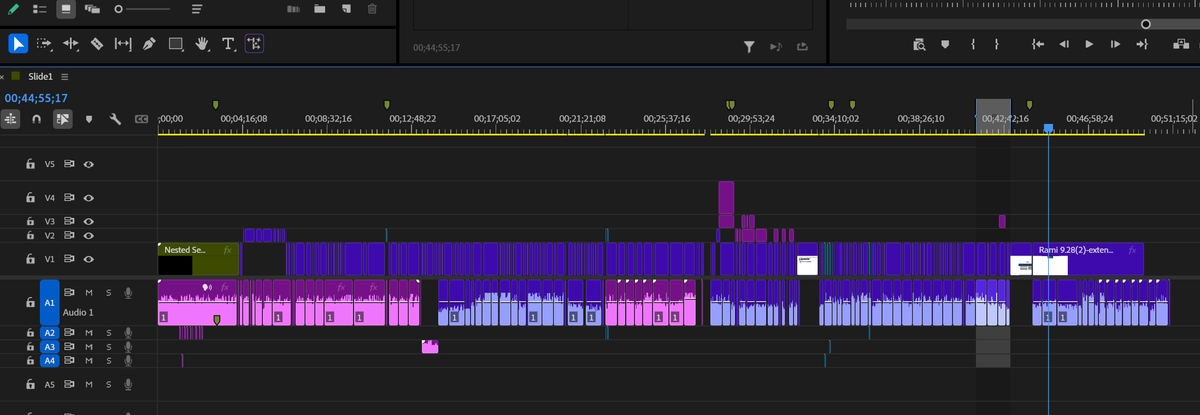Toggle A4 track targeting button
This screenshot has height=415, width=1200.
49,360
